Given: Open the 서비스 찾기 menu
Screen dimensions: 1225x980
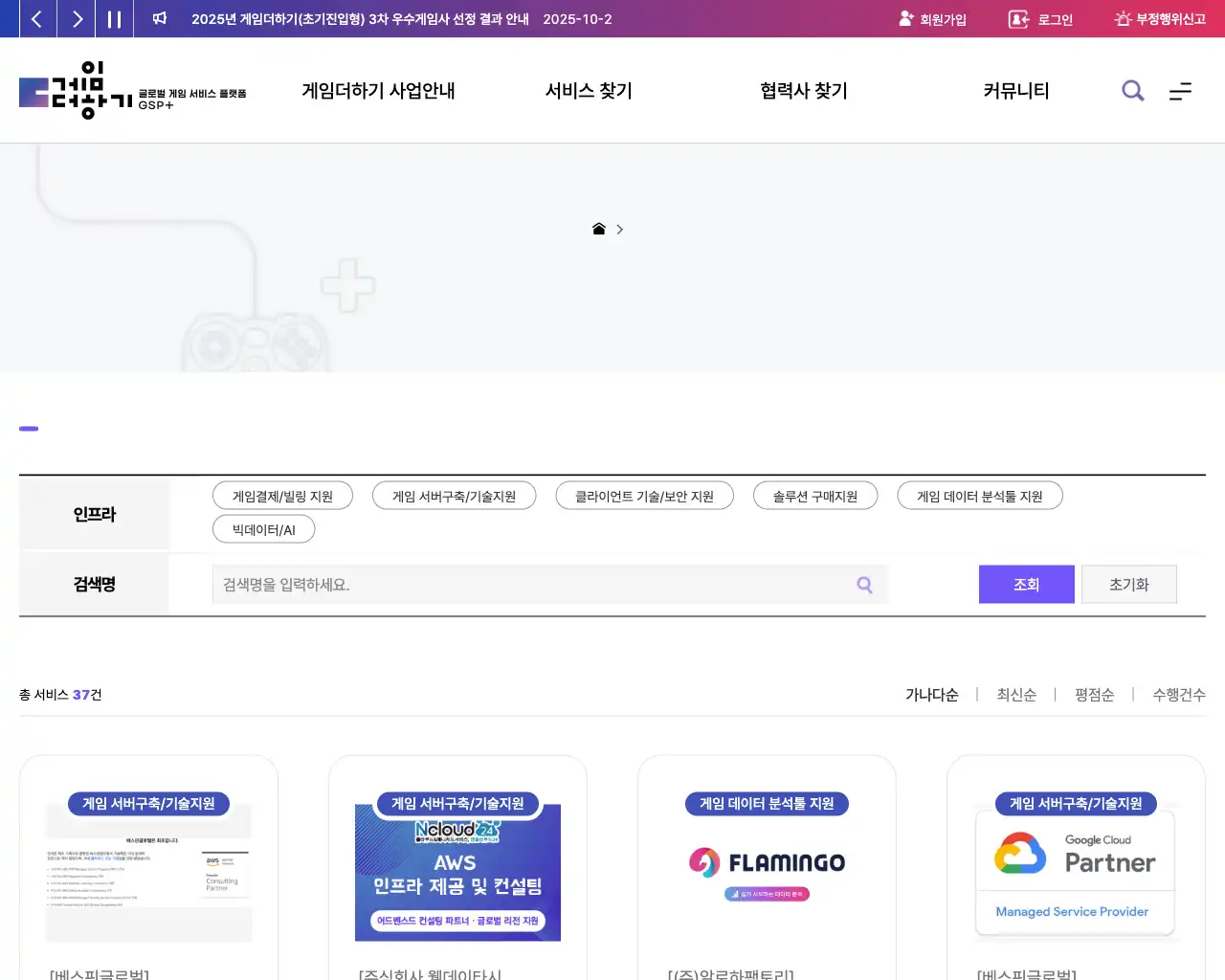Looking at the screenshot, I should tap(588, 91).
